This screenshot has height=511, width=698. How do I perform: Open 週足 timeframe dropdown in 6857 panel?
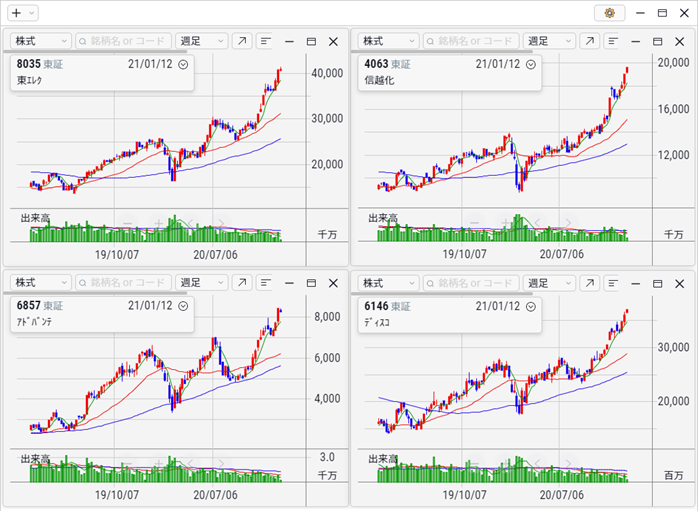tap(202, 283)
